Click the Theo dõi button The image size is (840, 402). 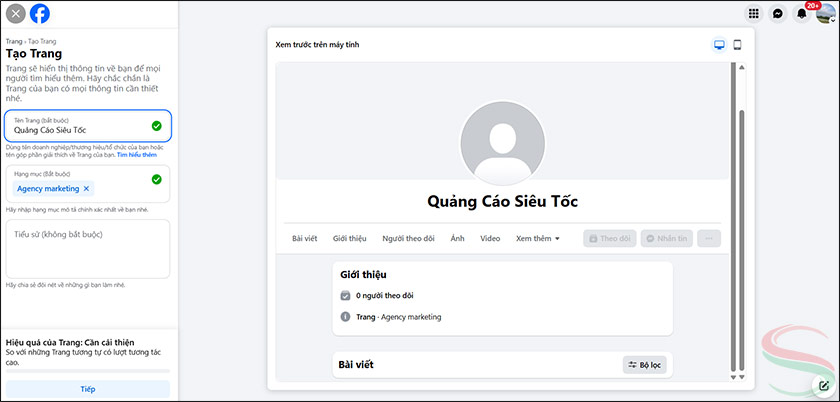(x=610, y=239)
